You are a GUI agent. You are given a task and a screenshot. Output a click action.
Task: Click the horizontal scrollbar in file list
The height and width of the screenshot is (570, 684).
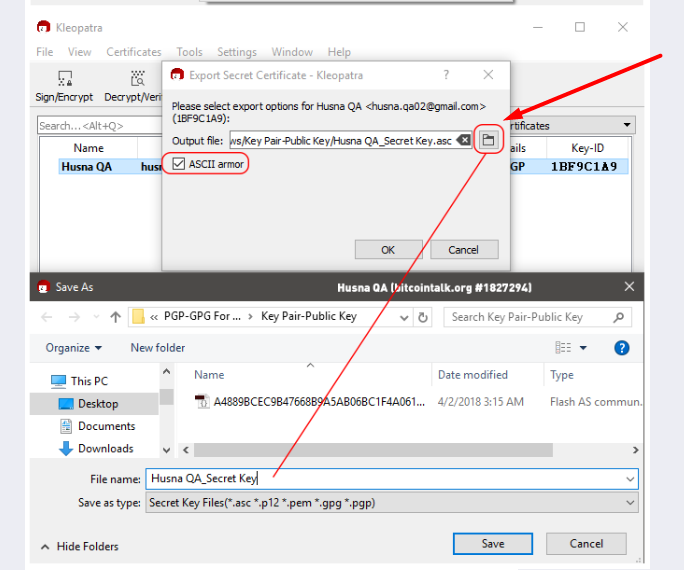pyautogui.click(x=373, y=450)
